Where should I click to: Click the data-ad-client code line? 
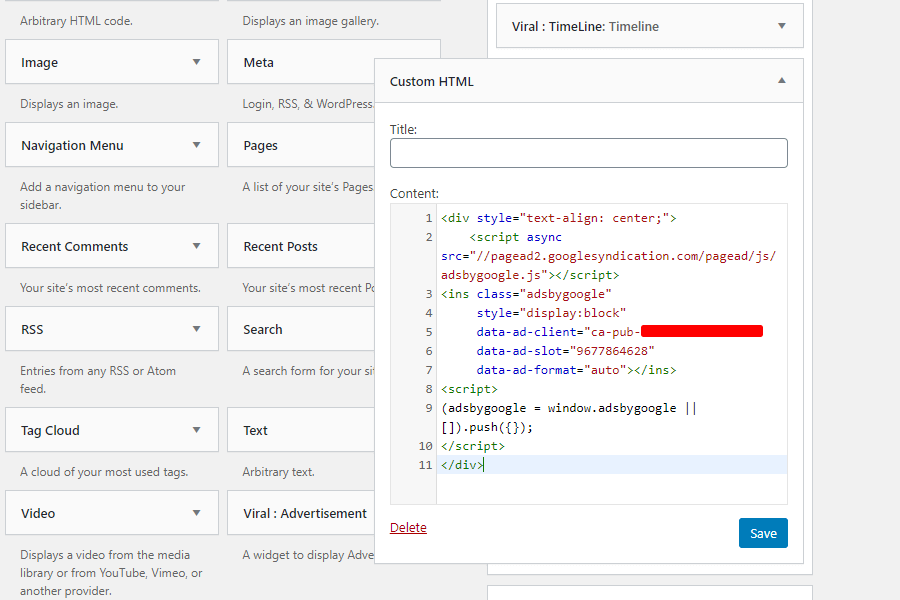coord(619,332)
